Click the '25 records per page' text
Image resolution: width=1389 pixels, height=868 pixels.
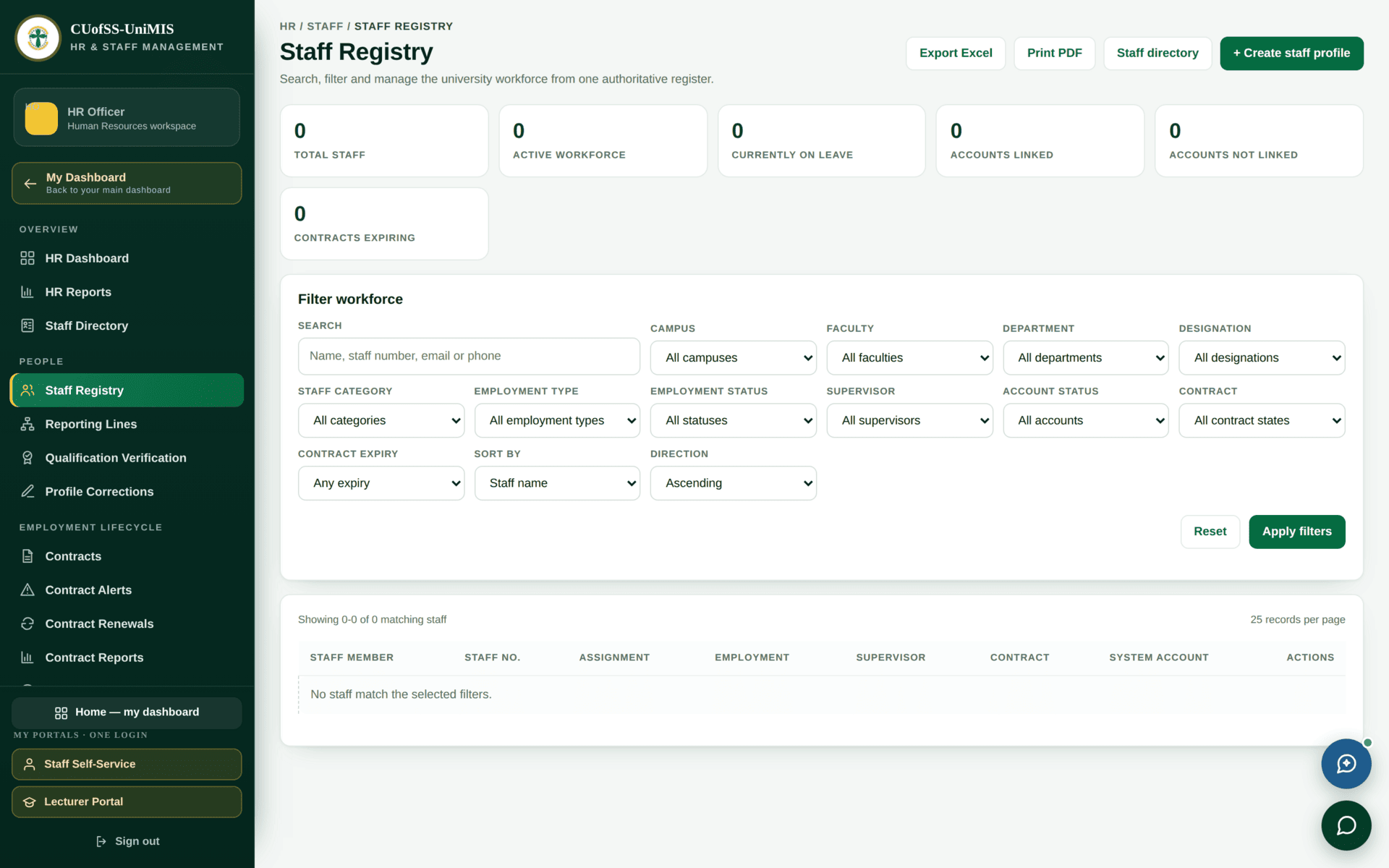click(1297, 620)
